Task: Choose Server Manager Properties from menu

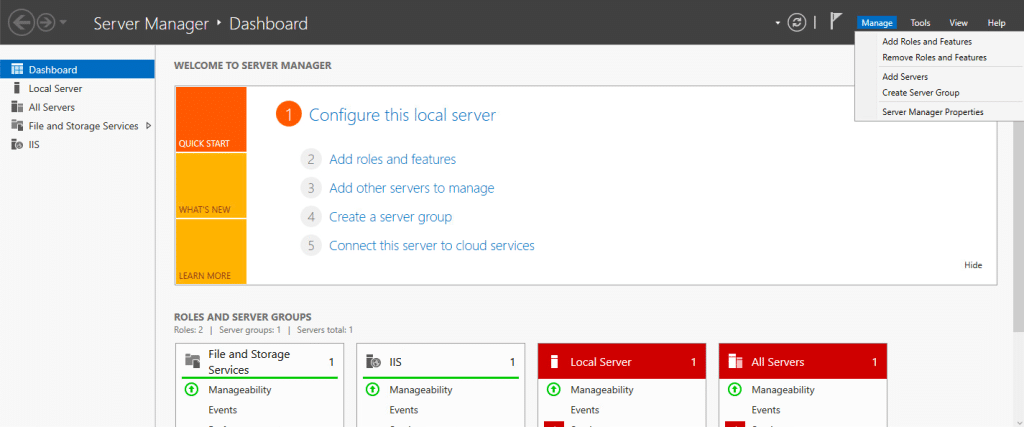Action: [932, 112]
